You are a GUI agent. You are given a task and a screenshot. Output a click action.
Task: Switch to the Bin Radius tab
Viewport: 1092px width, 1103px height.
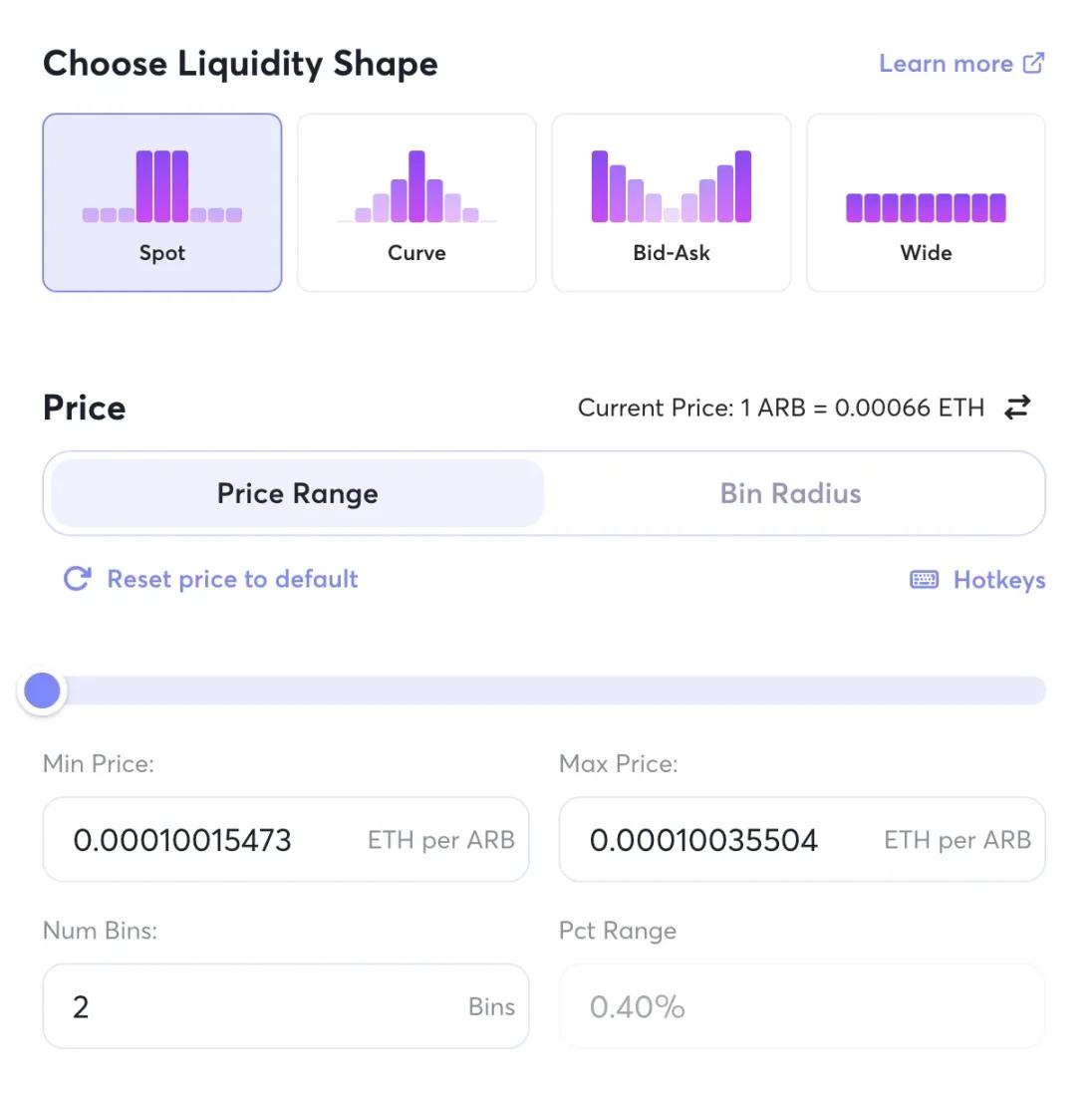[791, 493]
